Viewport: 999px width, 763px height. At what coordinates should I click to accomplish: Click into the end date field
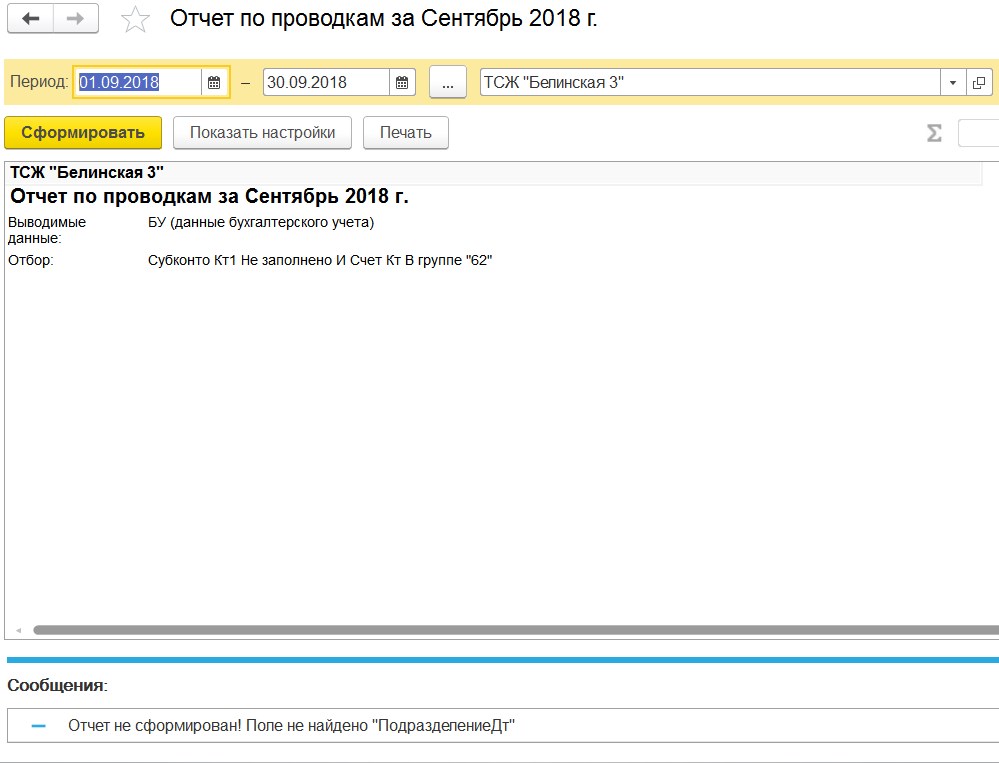coord(325,83)
